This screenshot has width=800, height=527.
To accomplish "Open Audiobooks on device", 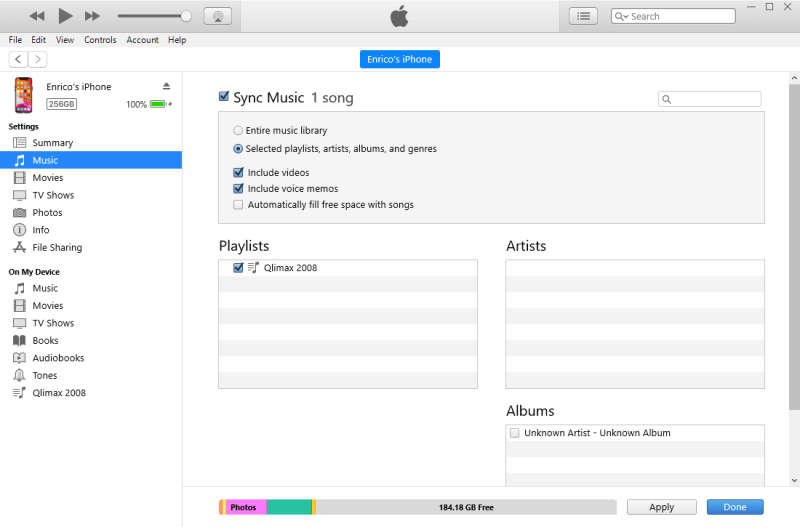I will point(91,358).
